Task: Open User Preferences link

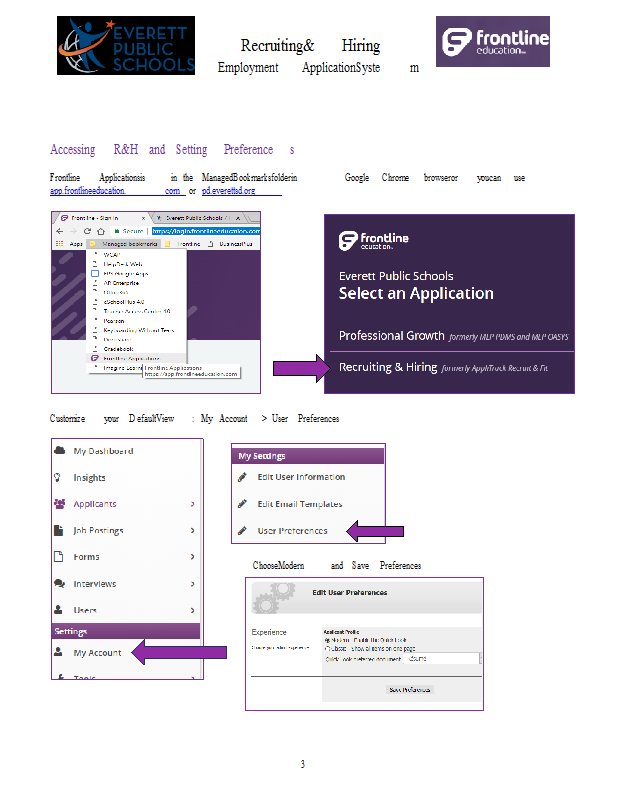Action: [x=292, y=531]
